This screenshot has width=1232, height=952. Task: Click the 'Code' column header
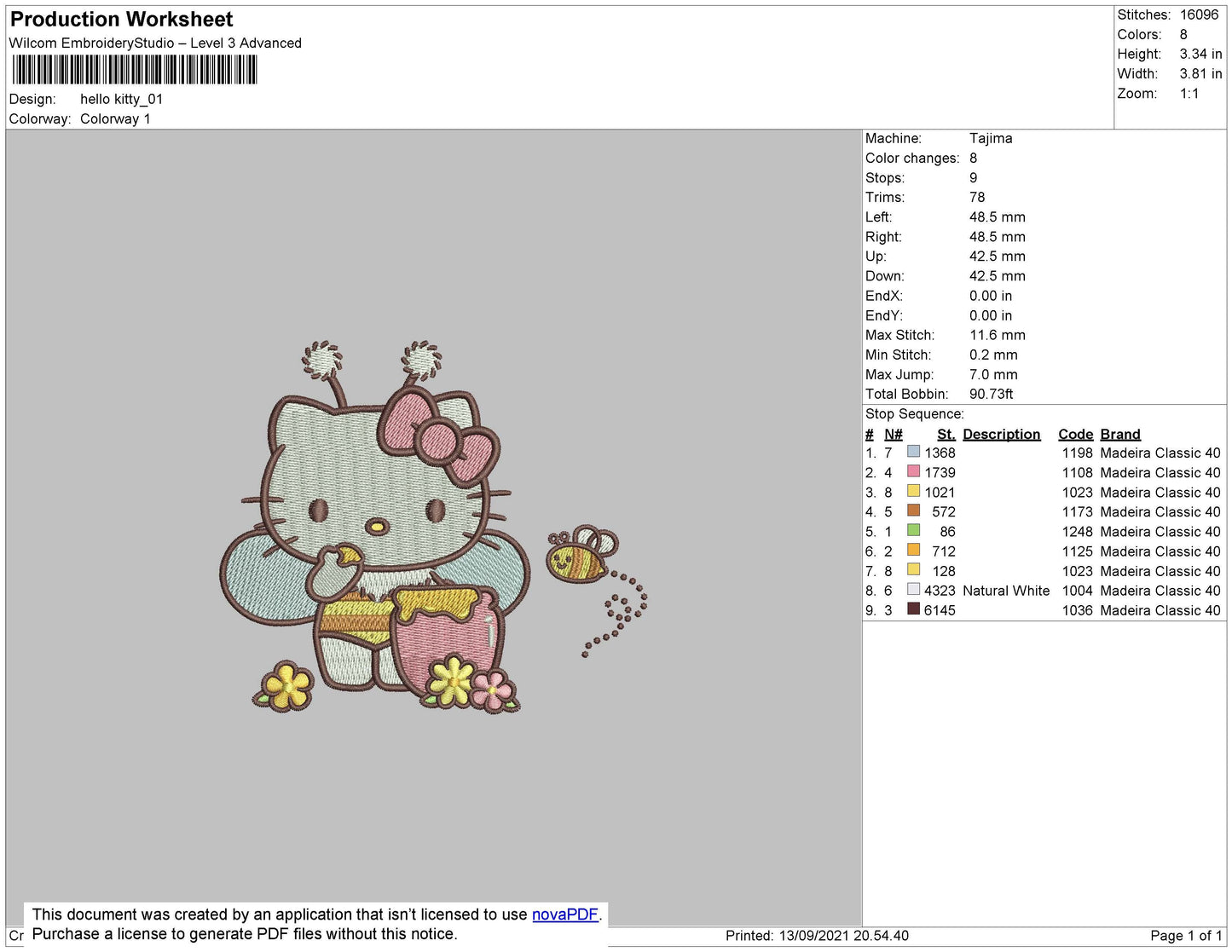coord(1075,434)
